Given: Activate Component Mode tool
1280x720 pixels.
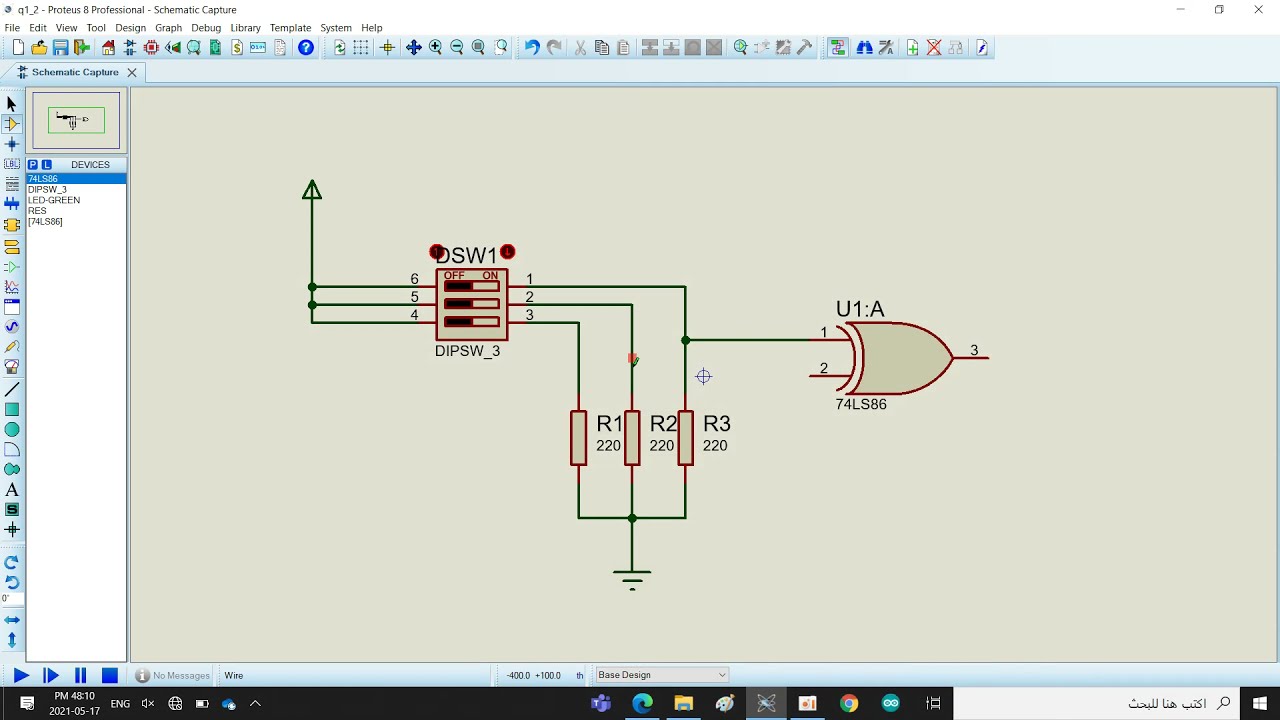Looking at the screenshot, I should 12,124.
